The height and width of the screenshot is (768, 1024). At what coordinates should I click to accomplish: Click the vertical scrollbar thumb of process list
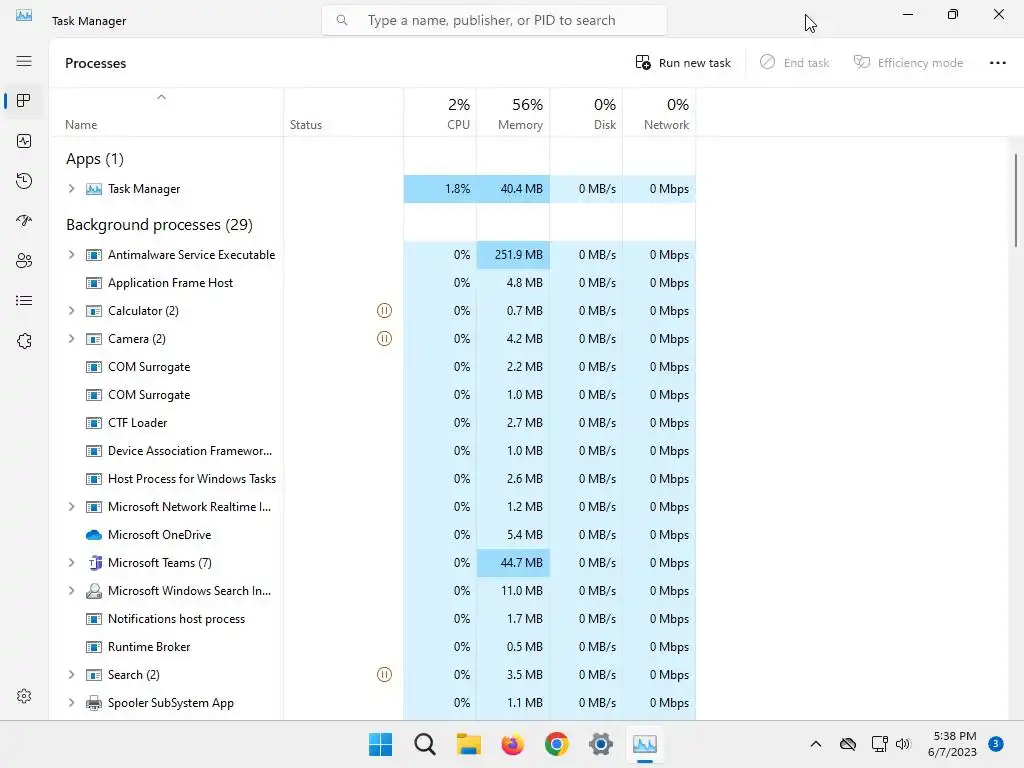[x=1016, y=200]
